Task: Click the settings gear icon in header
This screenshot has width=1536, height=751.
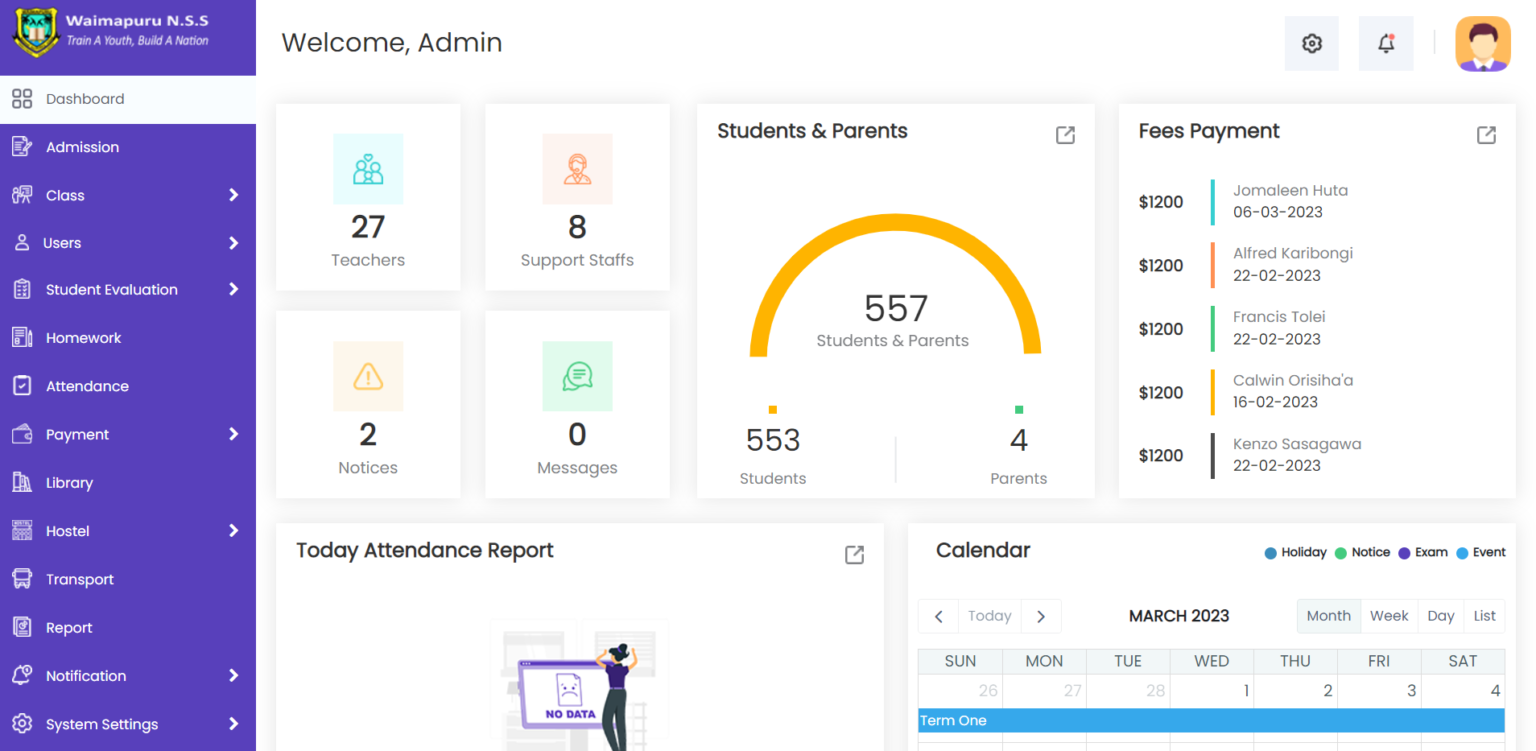Action: [1311, 42]
